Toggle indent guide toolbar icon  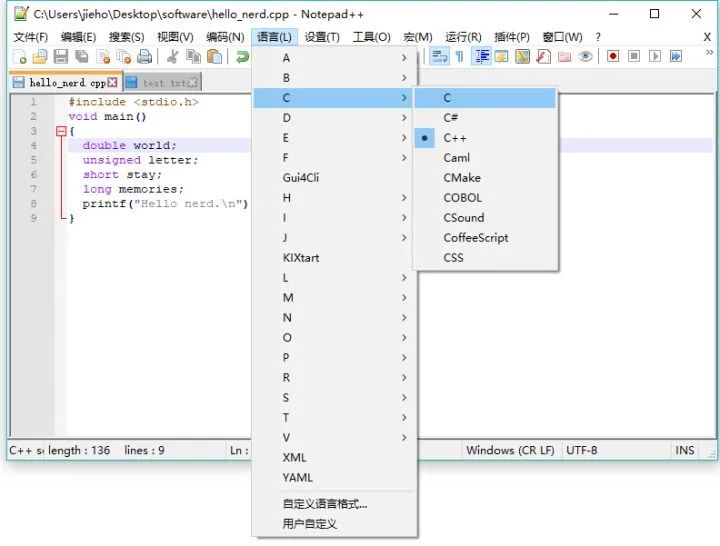(x=481, y=56)
